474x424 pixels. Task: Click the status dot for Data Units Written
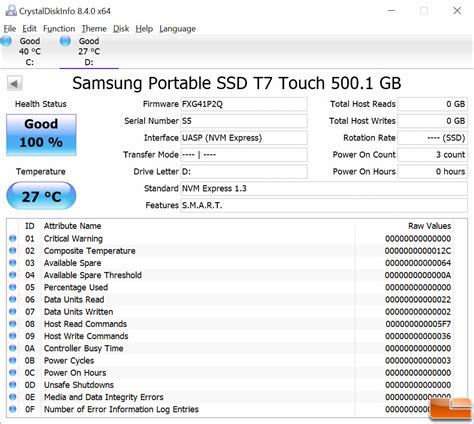point(13,311)
